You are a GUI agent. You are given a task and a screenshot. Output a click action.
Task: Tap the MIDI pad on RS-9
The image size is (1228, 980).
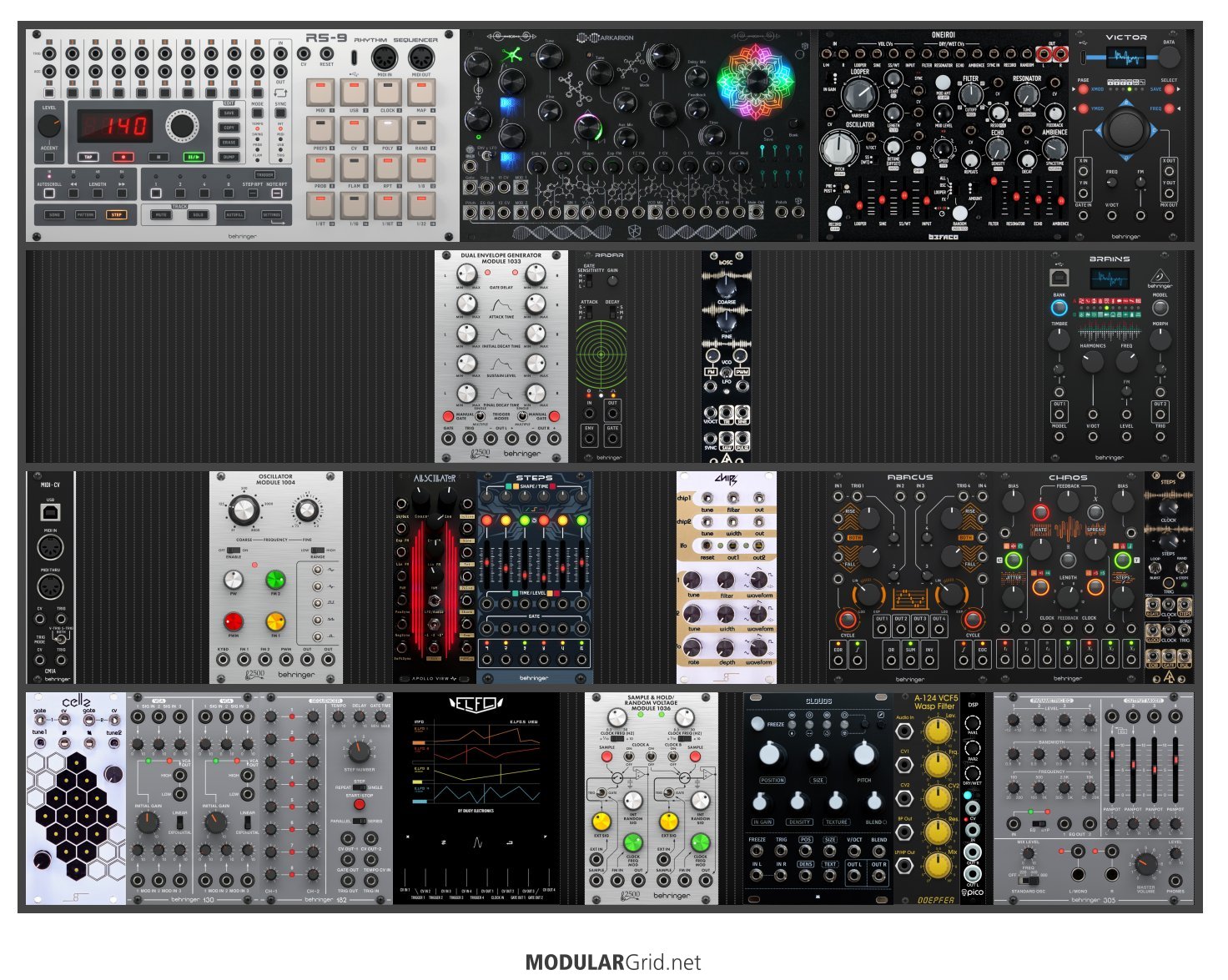point(320,93)
